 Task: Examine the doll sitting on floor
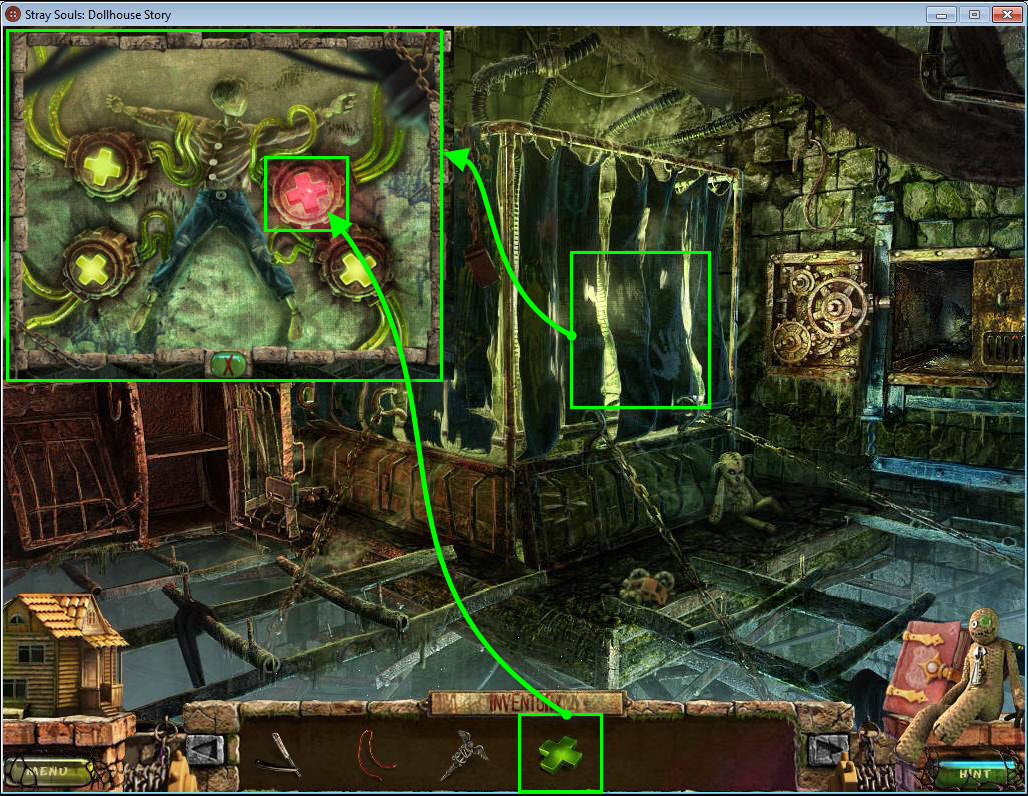[x=738, y=488]
